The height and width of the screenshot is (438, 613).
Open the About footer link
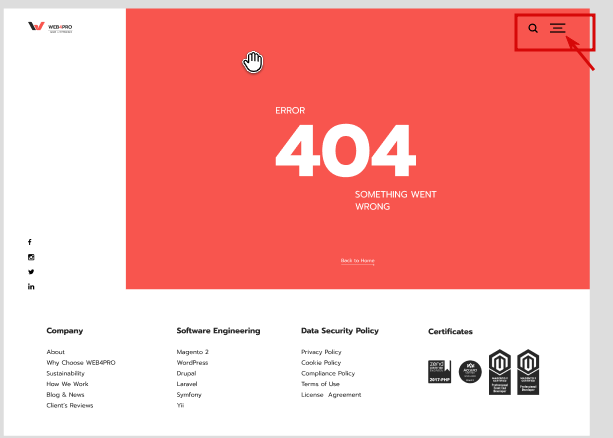[56, 352]
